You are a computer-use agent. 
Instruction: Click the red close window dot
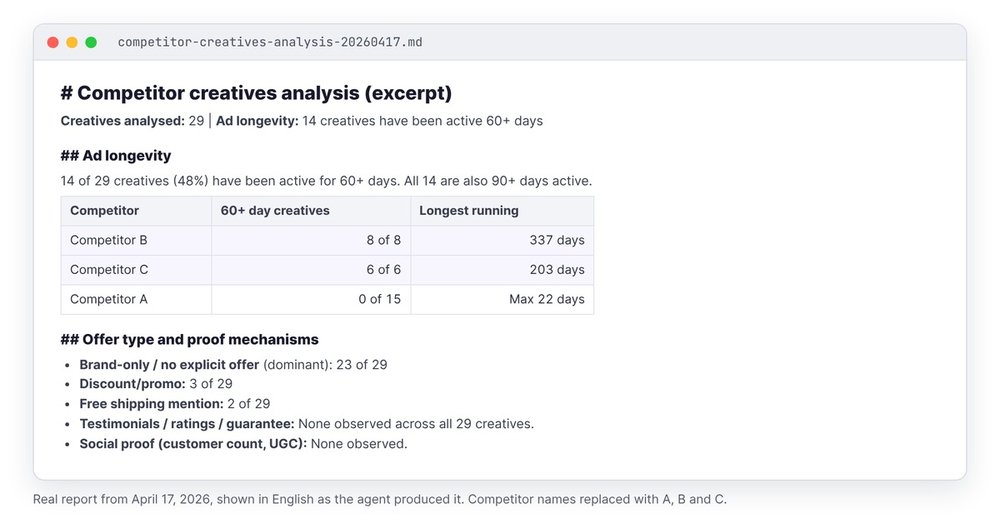[53, 42]
